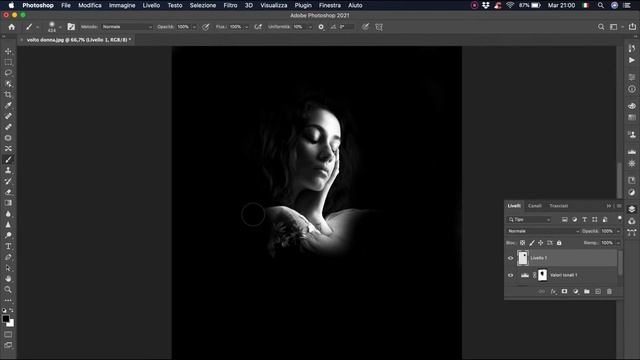This screenshot has width=640, height=360.
Task: Click the background color swatch
Action: point(11,323)
